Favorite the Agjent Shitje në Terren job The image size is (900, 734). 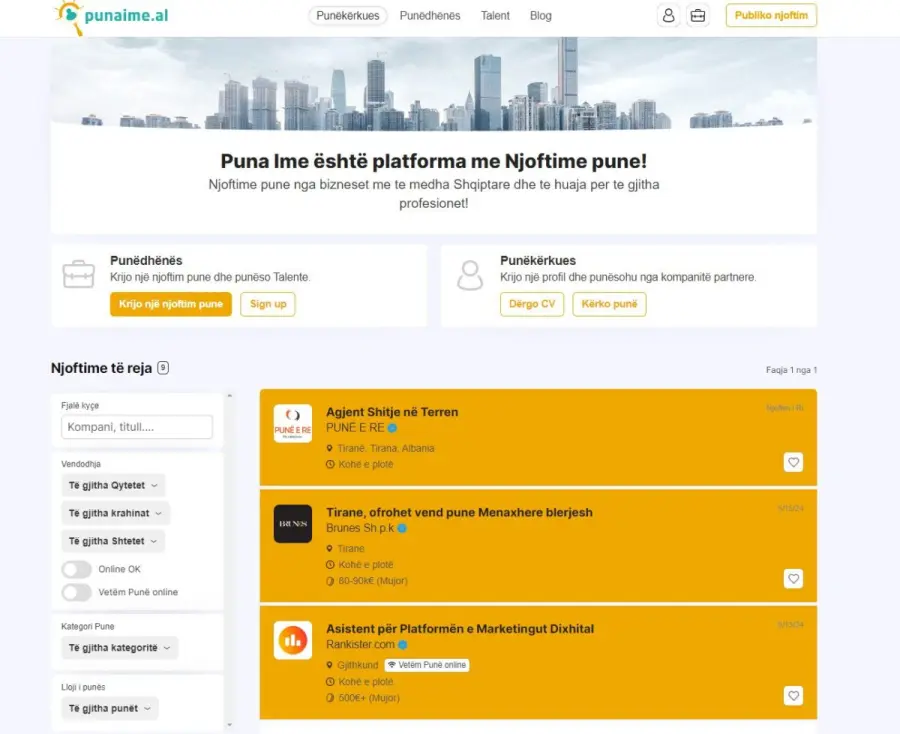coord(793,462)
